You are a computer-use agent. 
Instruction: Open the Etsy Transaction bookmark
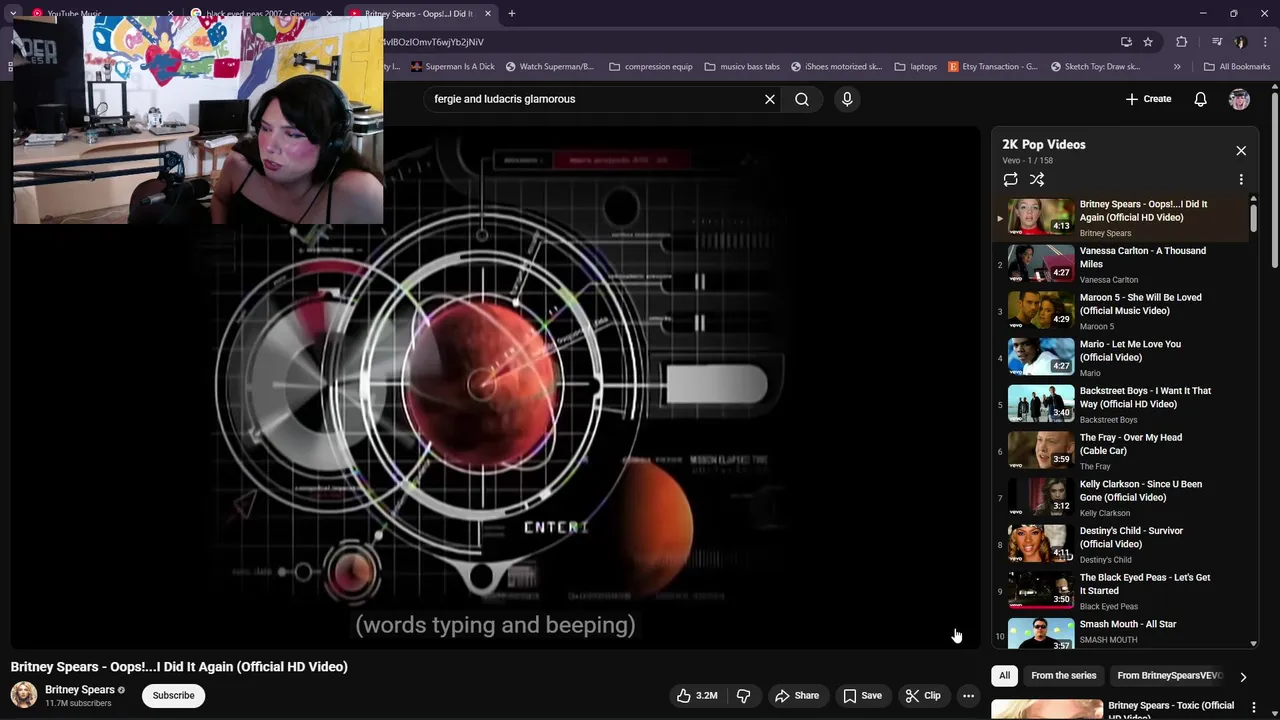click(993, 67)
